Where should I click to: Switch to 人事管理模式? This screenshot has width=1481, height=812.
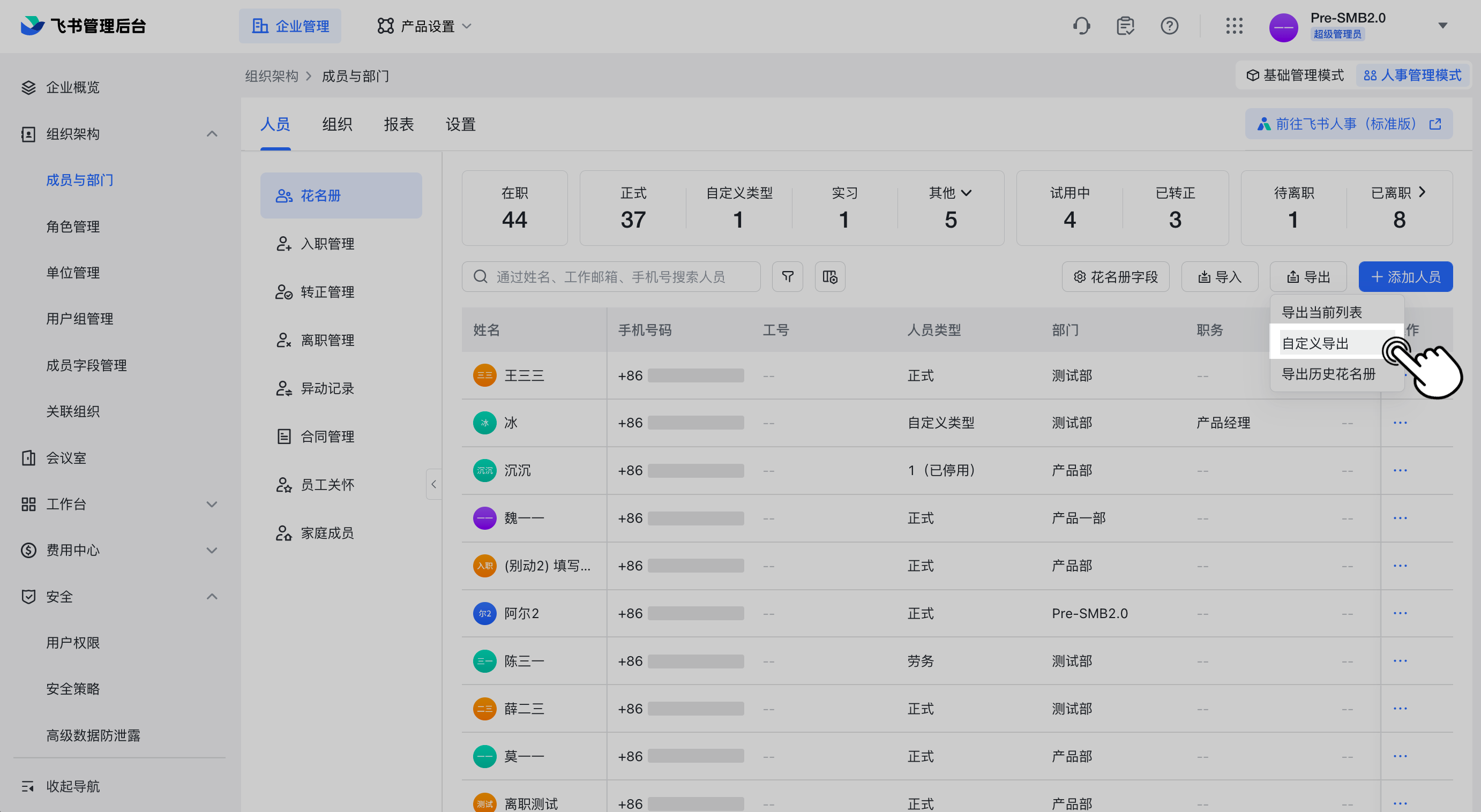pyautogui.click(x=1412, y=76)
